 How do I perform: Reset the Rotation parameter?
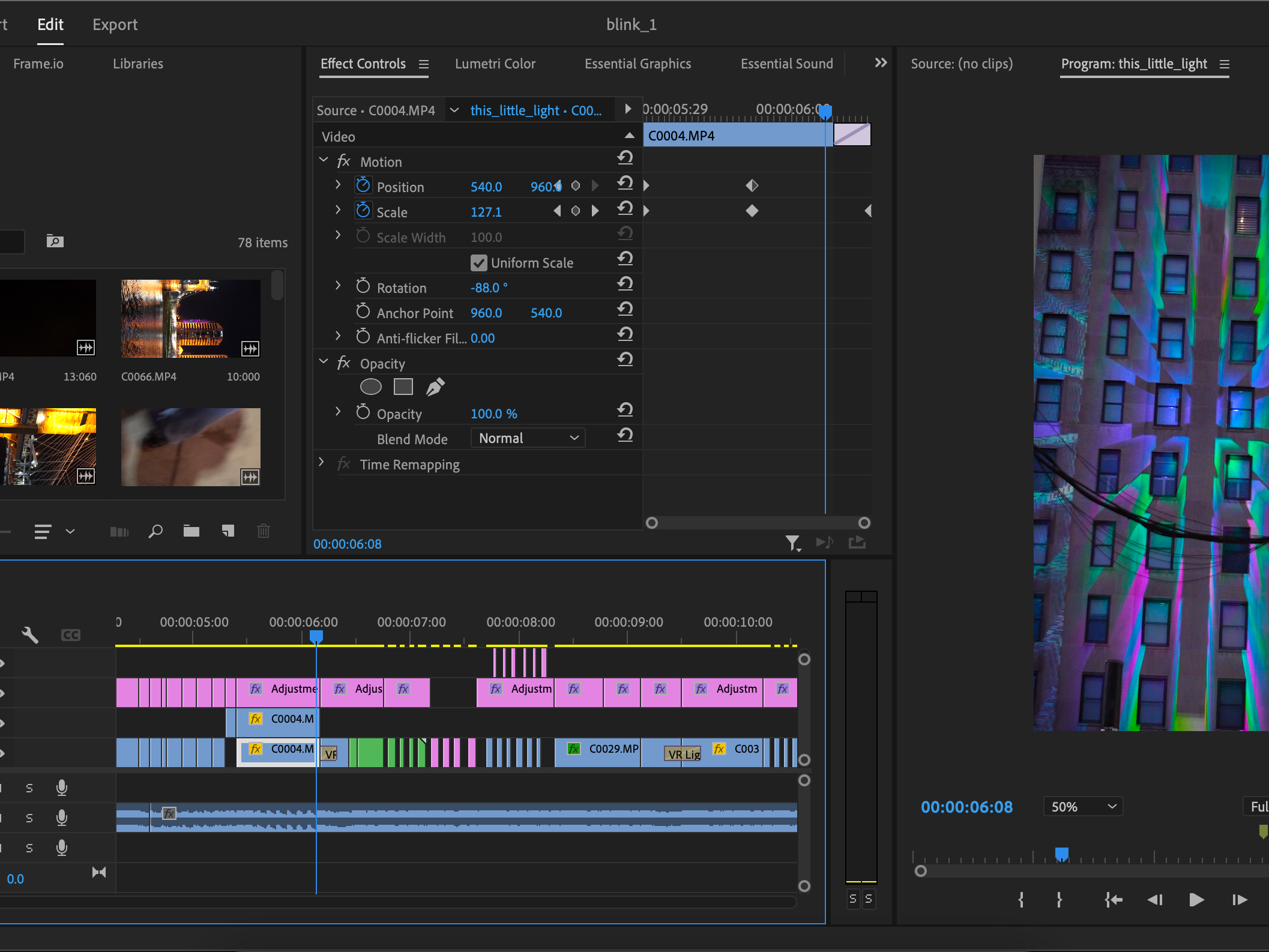tap(625, 284)
